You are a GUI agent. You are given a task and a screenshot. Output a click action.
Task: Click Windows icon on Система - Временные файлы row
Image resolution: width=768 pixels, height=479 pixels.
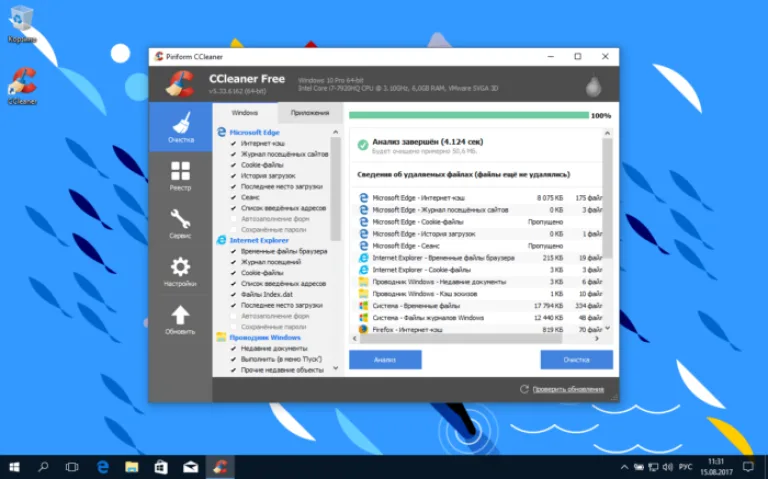pyautogui.click(x=363, y=306)
